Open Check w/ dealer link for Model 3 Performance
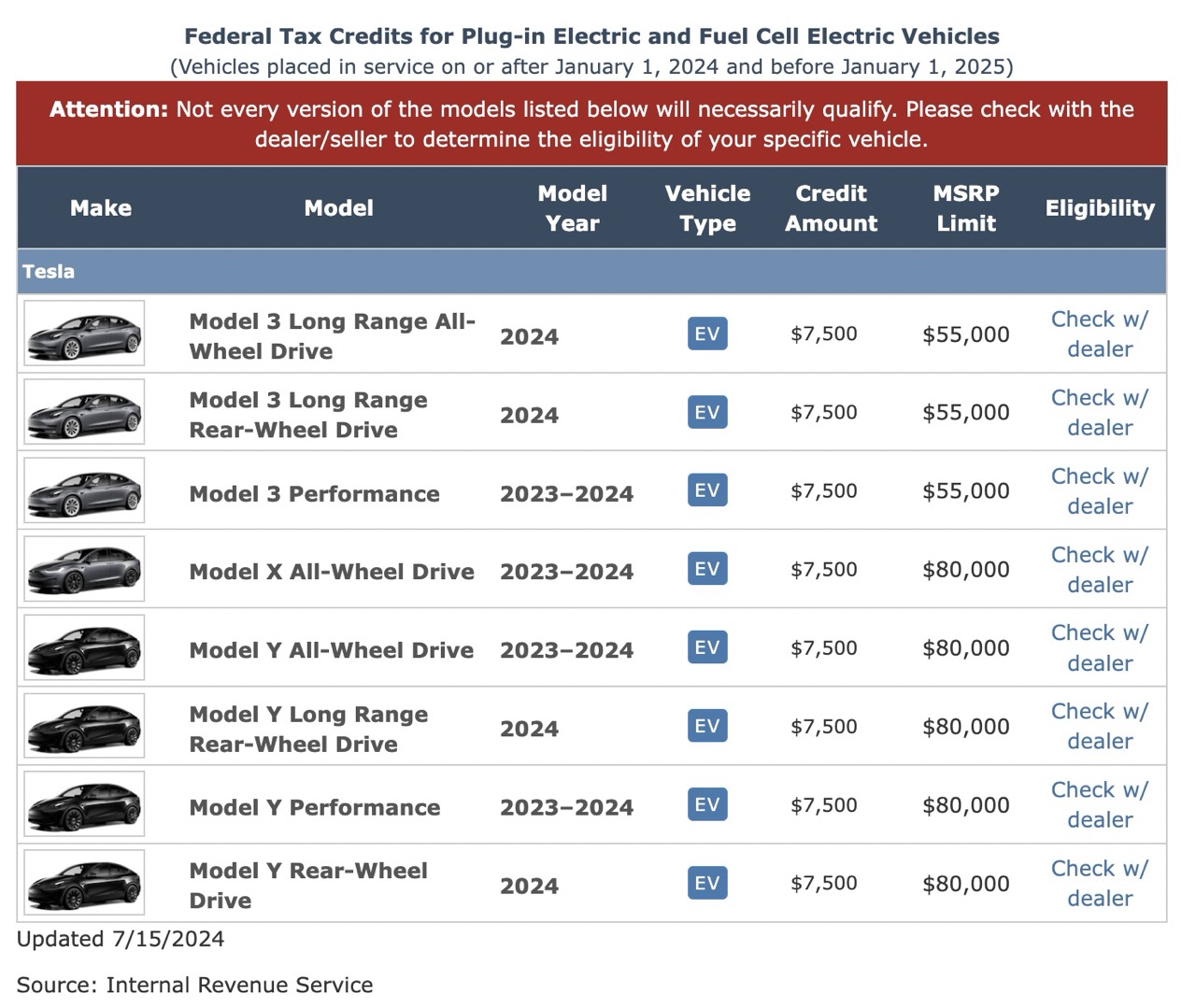Screen dimensions: 1196x1008 point(1100,490)
